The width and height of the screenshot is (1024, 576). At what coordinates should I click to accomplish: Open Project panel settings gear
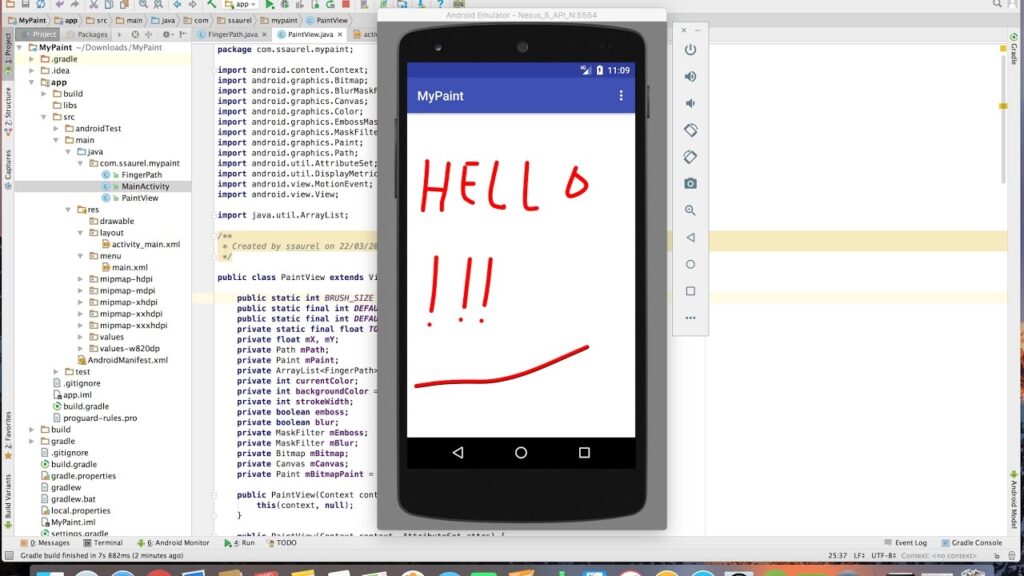point(166,34)
